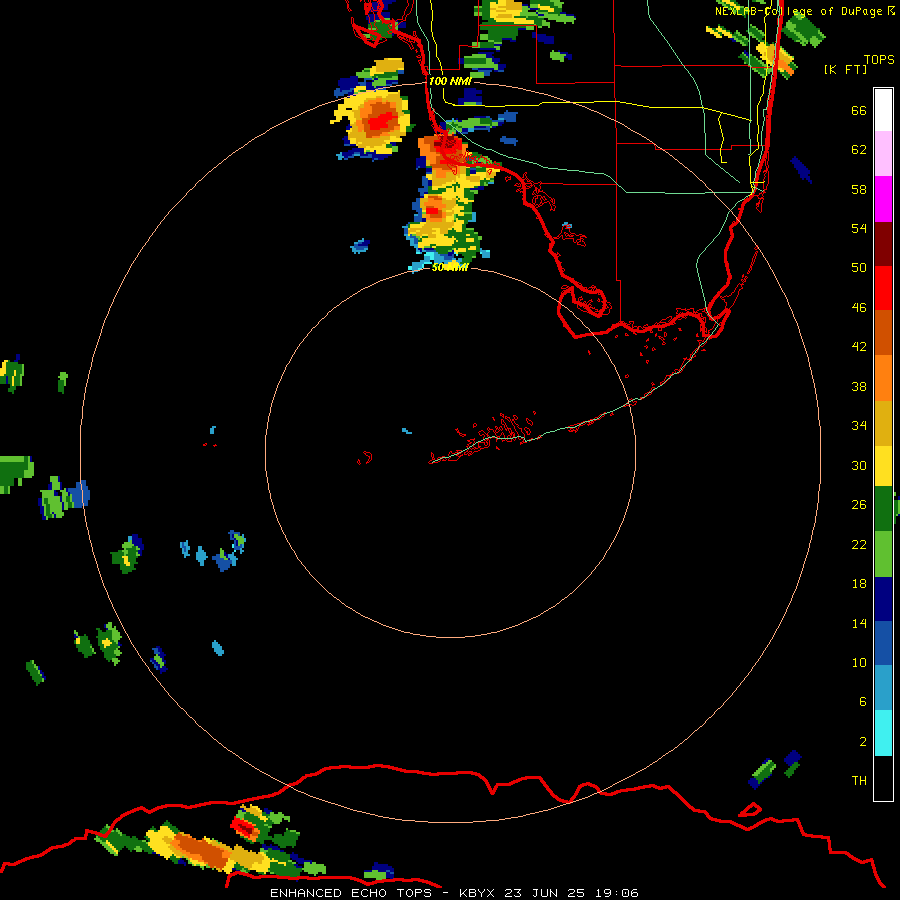Click the dark orange legend swatch

(x=883, y=332)
